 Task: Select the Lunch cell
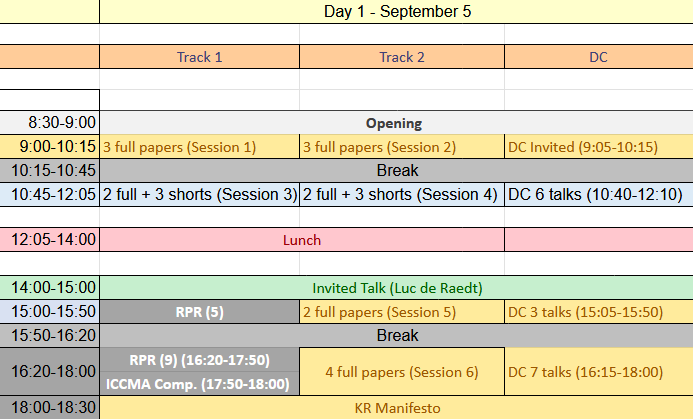[x=302, y=240]
